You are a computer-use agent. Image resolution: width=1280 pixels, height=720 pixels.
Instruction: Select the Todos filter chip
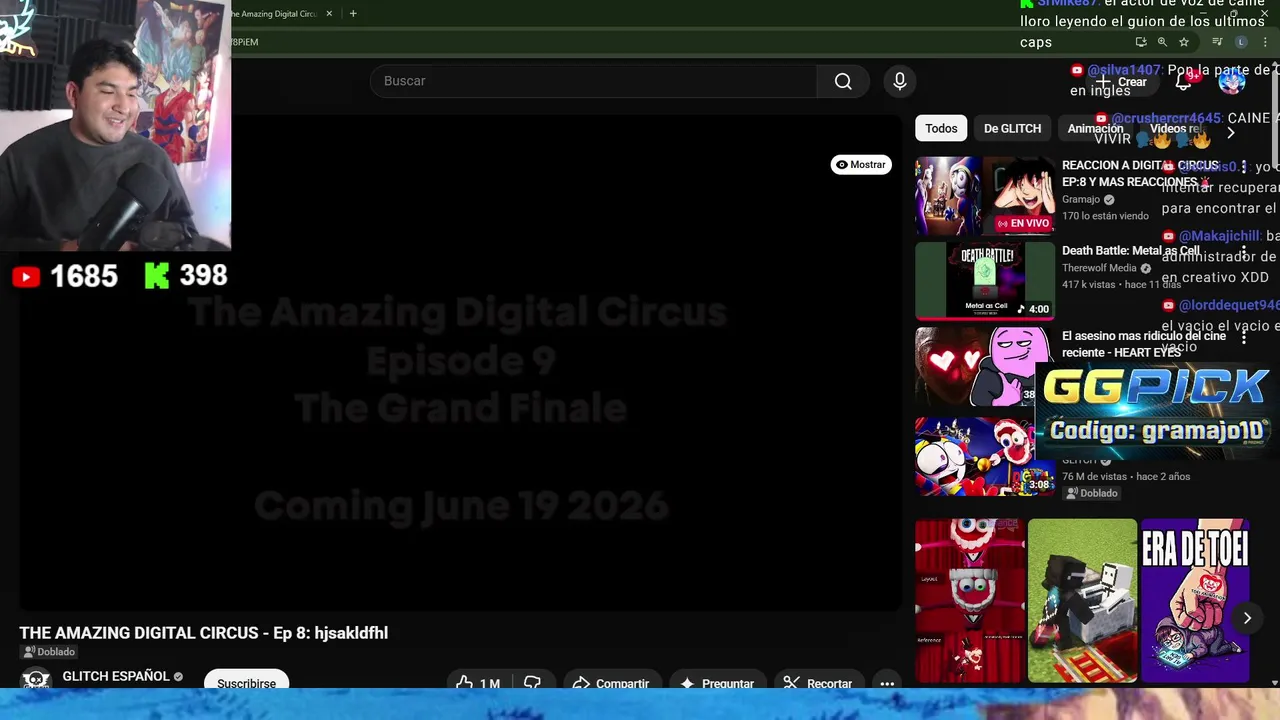point(941,128)
